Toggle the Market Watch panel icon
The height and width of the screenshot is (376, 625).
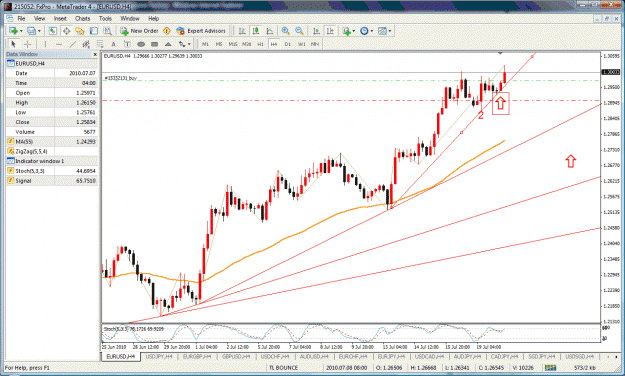point(53,31)
